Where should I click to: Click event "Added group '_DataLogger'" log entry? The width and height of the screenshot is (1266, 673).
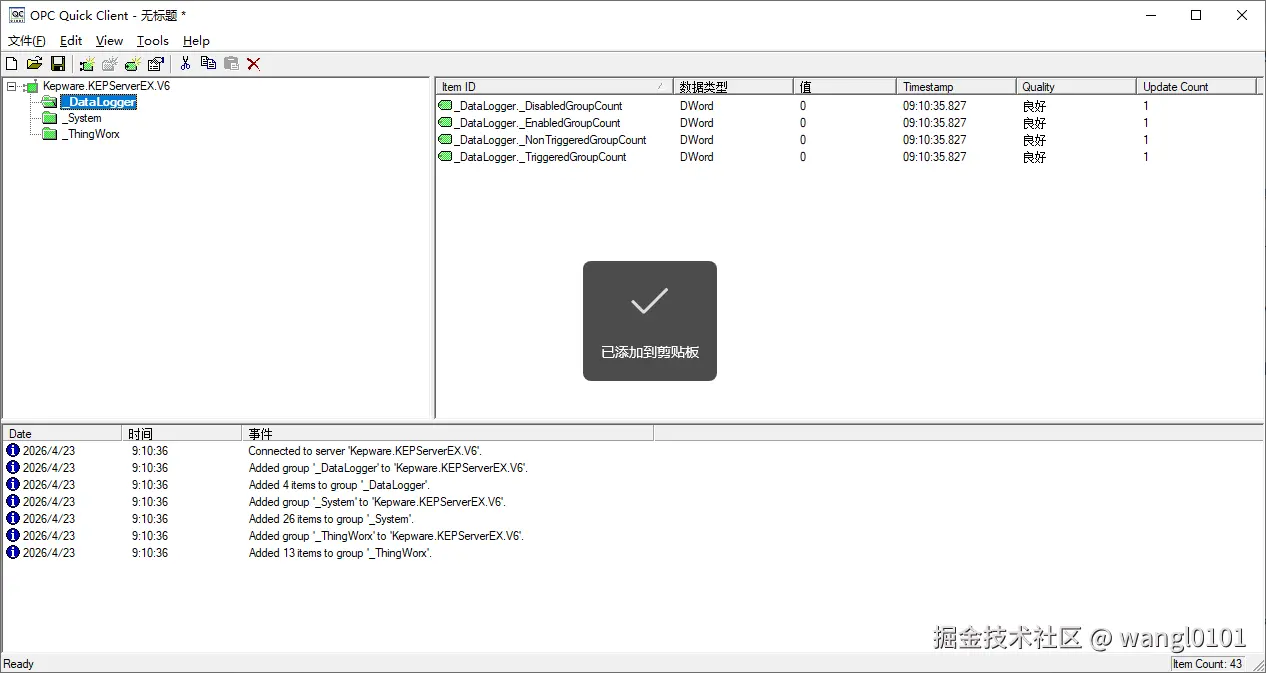(x=388, y=468)
